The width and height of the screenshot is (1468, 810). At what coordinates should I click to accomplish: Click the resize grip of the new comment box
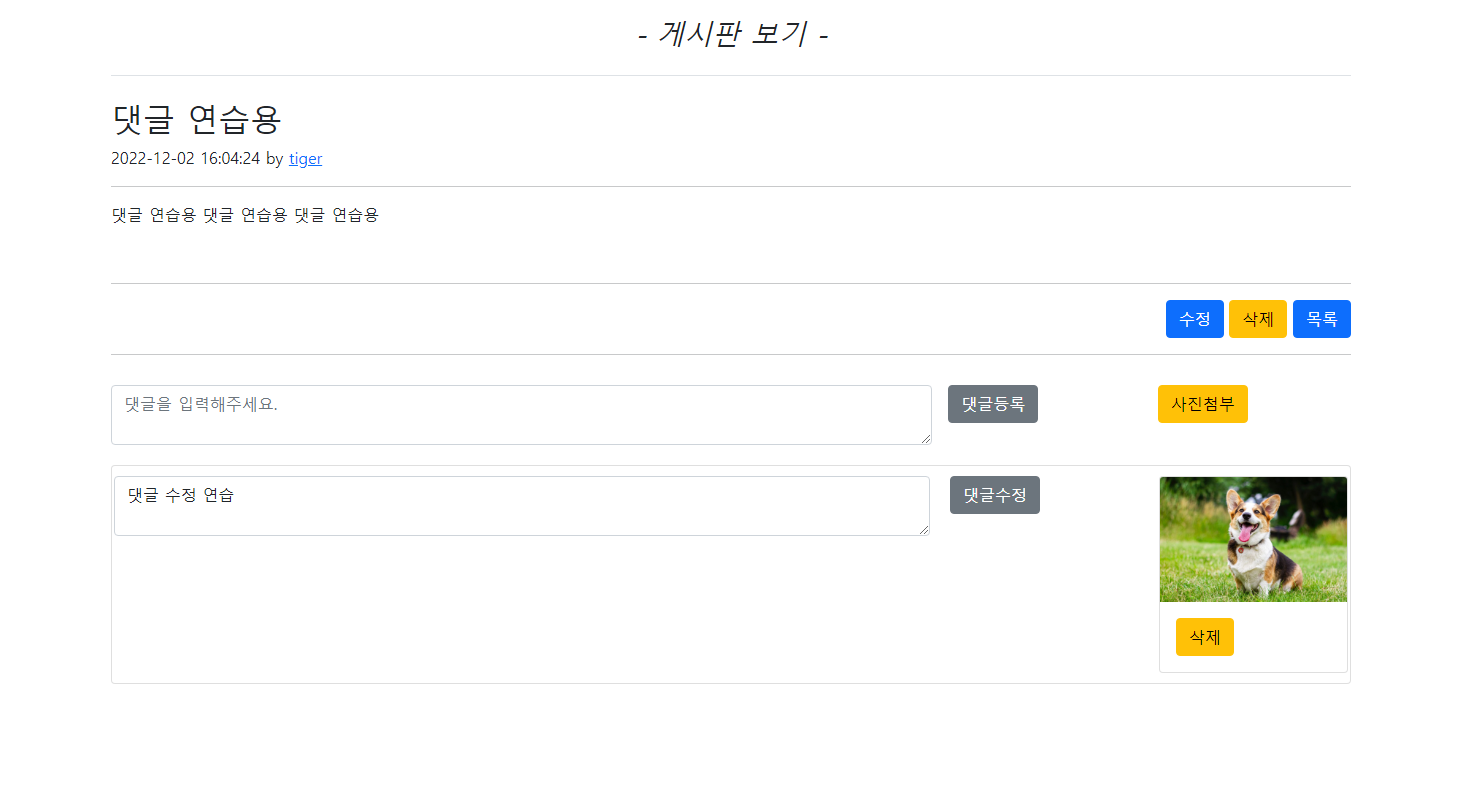click(x=925, y=438)
